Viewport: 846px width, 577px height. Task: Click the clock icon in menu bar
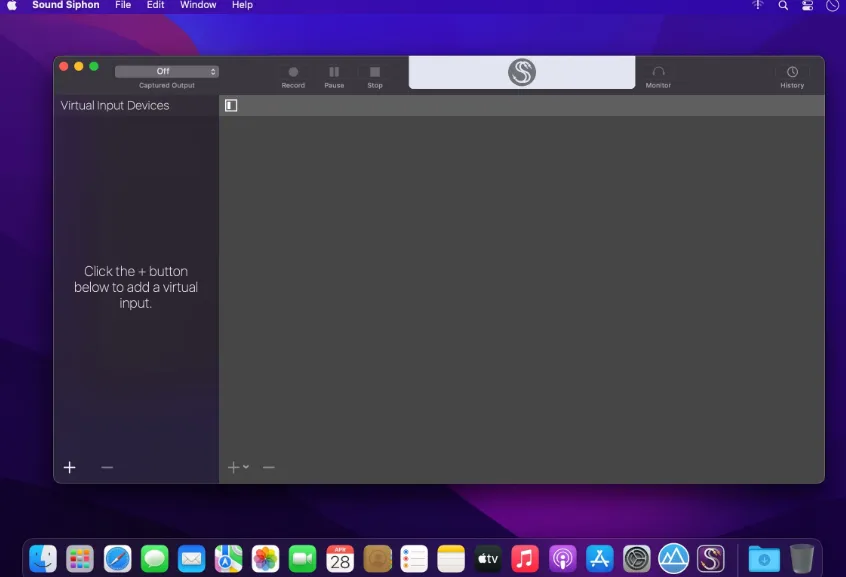(833, 5)
